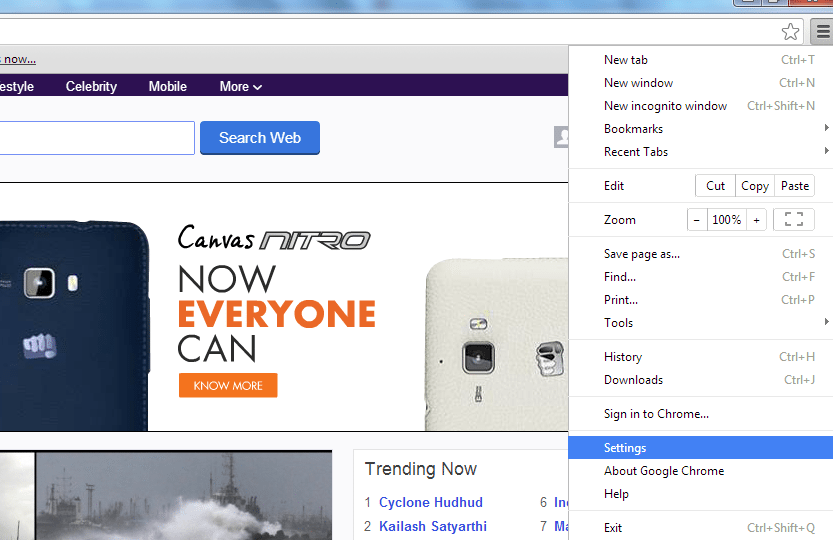
Task: Open Help from the Chrome menu
Action: pyautogui.click(x=701, y=494)
